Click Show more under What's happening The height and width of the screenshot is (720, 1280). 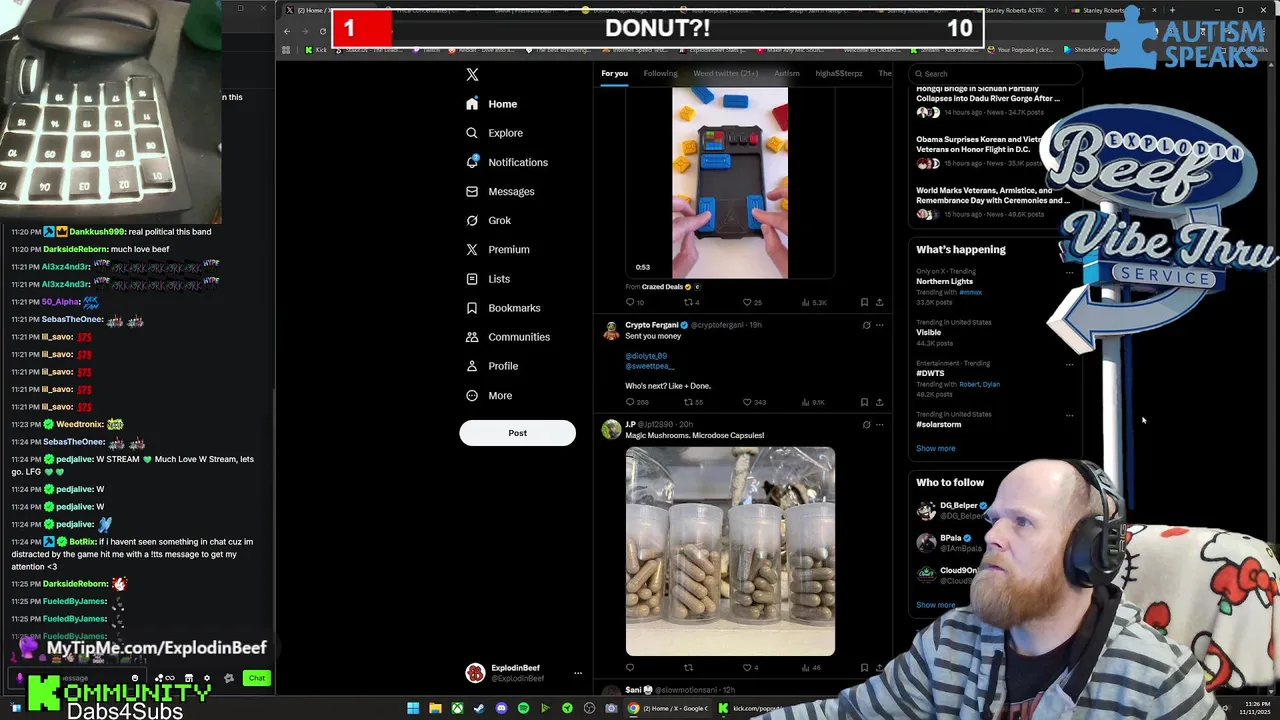[x=935, y=449]
